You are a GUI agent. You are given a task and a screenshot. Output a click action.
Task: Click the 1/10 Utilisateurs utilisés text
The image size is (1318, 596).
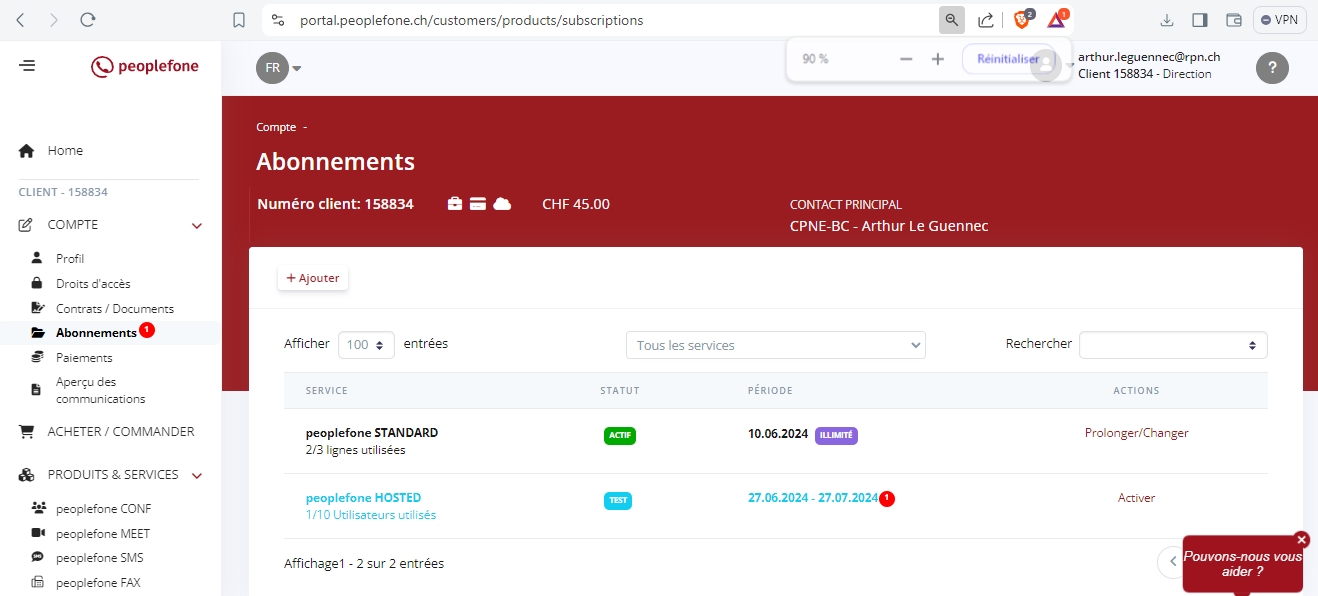pos(371,516)
